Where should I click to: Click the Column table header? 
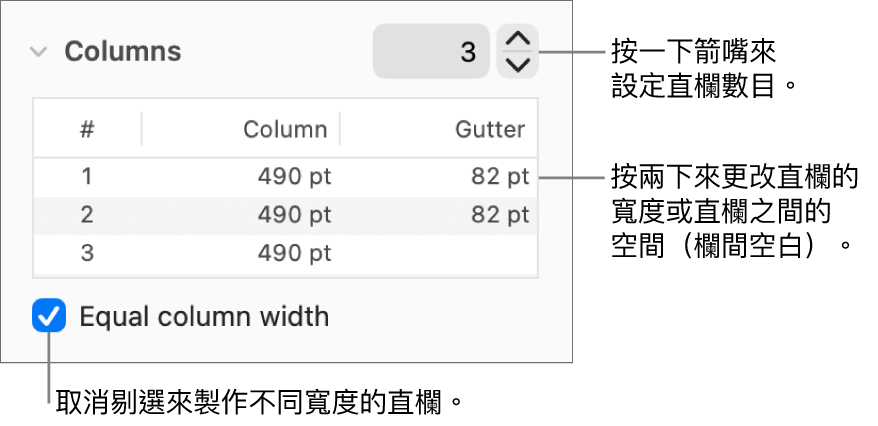click(285, 129)
